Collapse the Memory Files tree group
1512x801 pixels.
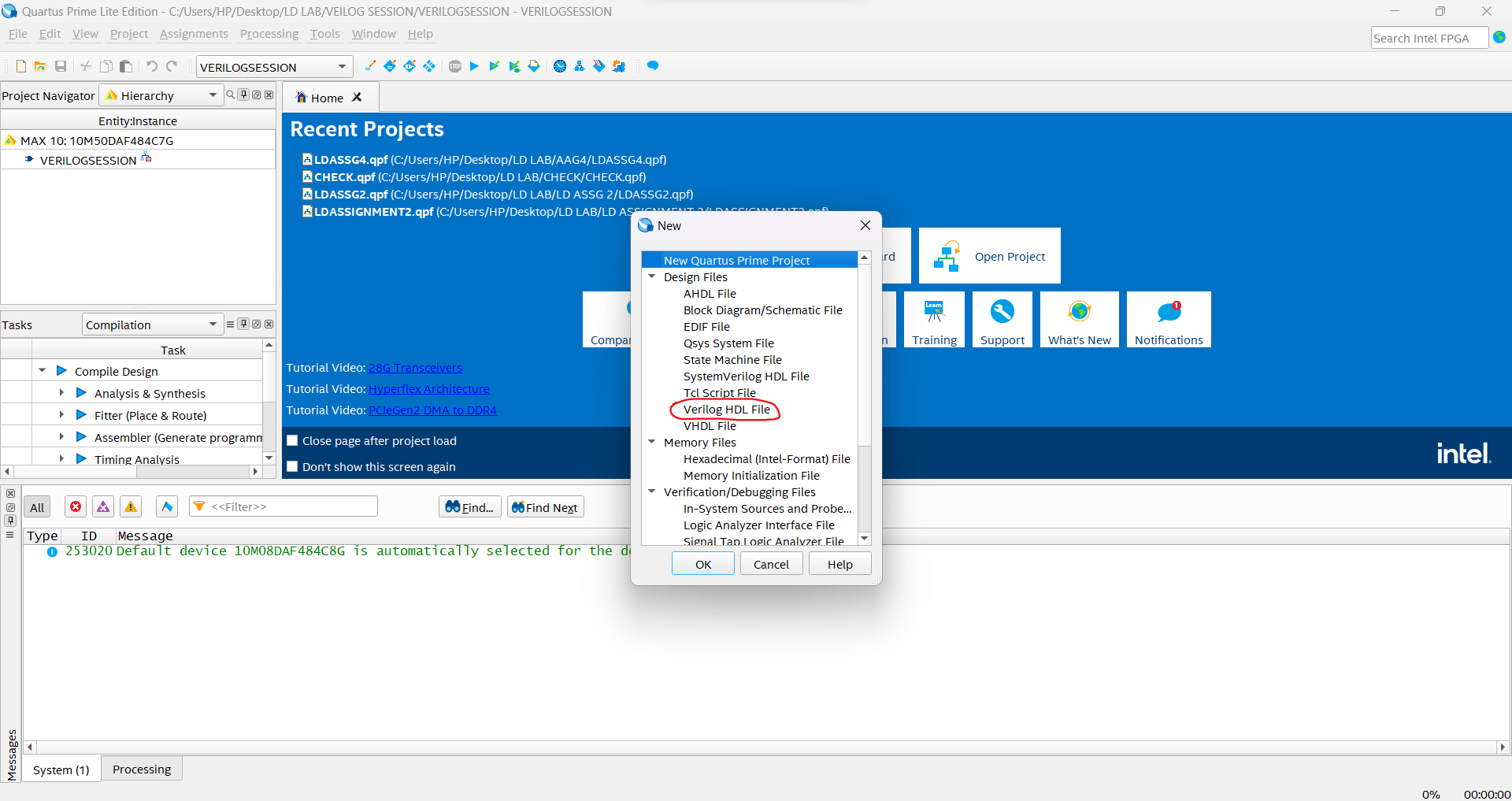651,442
